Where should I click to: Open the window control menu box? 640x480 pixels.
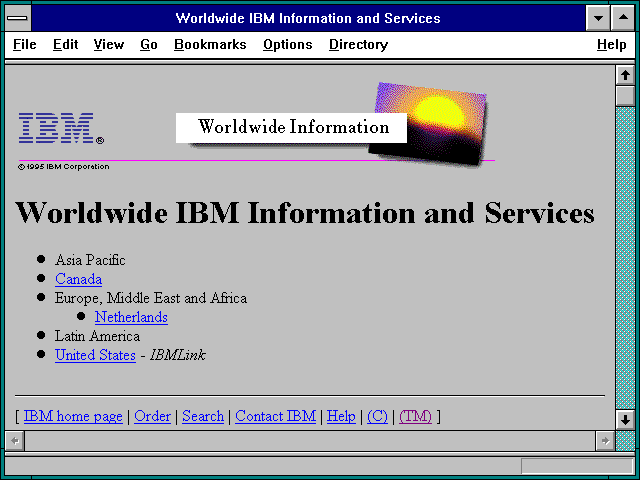point(18,18)
